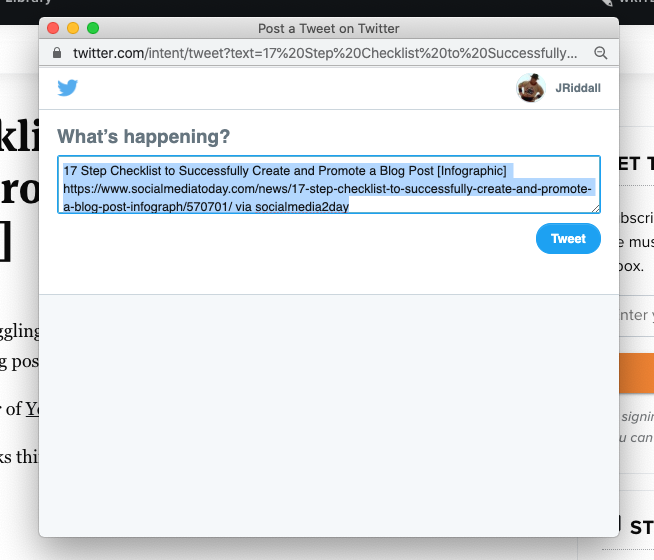Click the "What's happening?" heading
This screenshot has width=654, height=560.
pyautogui.click(x=143, y=137)
